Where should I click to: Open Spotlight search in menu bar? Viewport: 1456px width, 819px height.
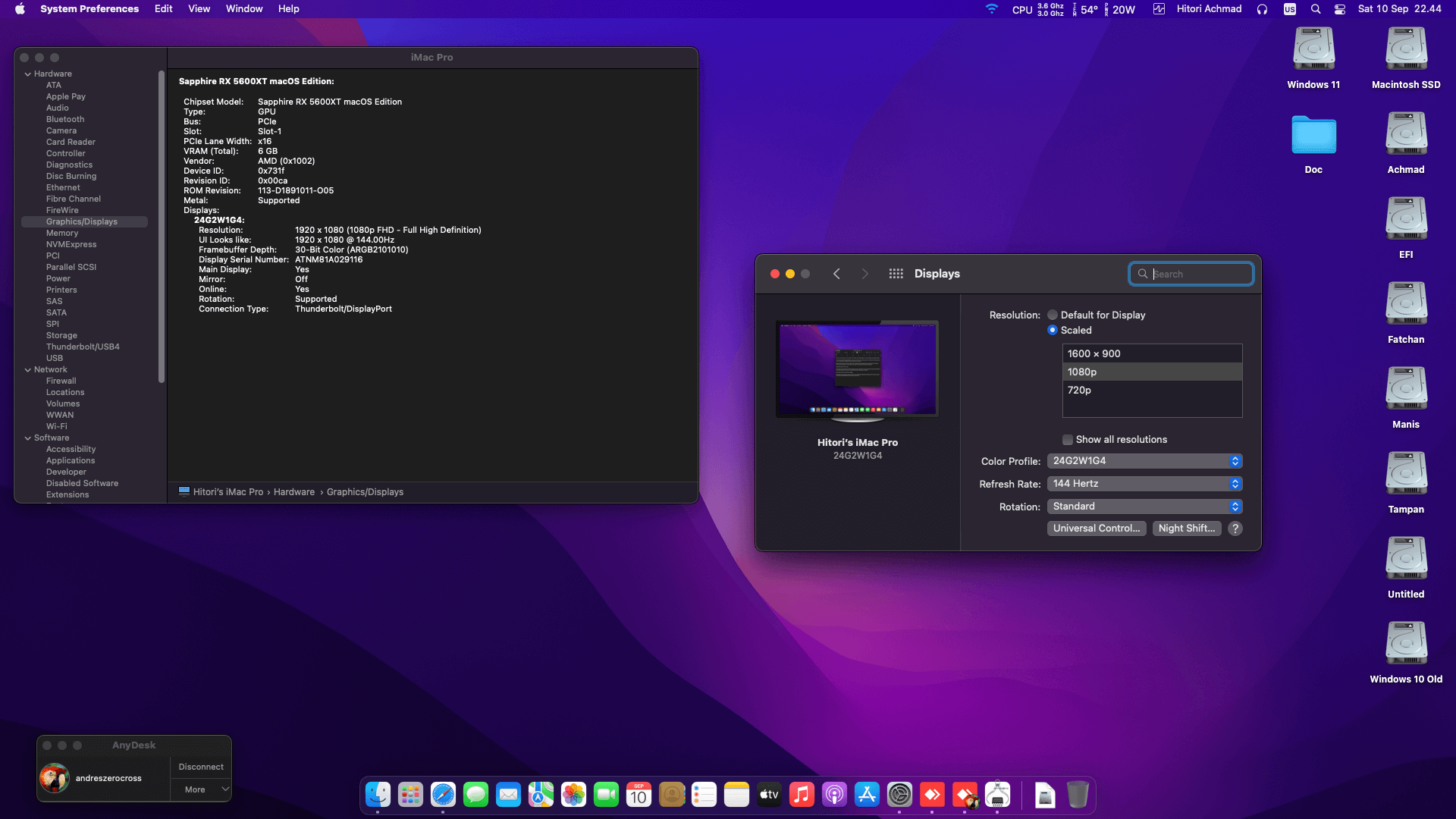click(1316, 9)
